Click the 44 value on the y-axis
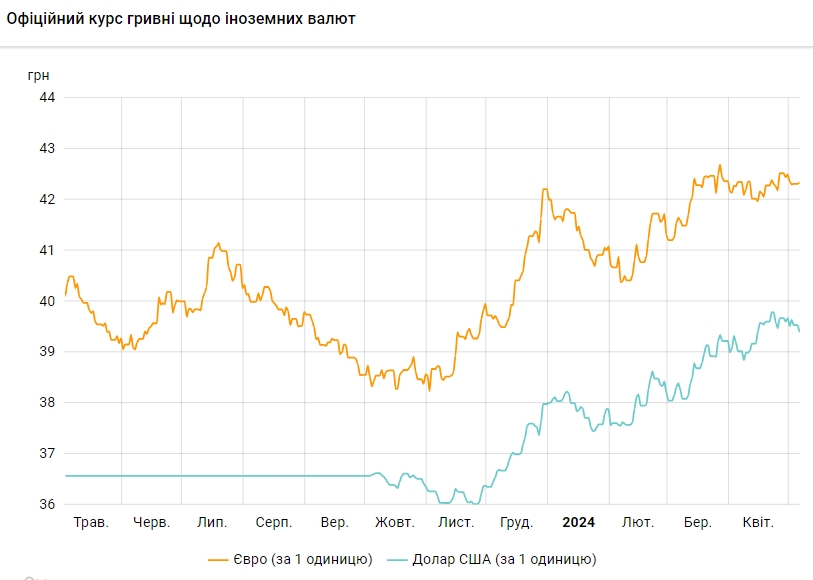 [46, 97]
